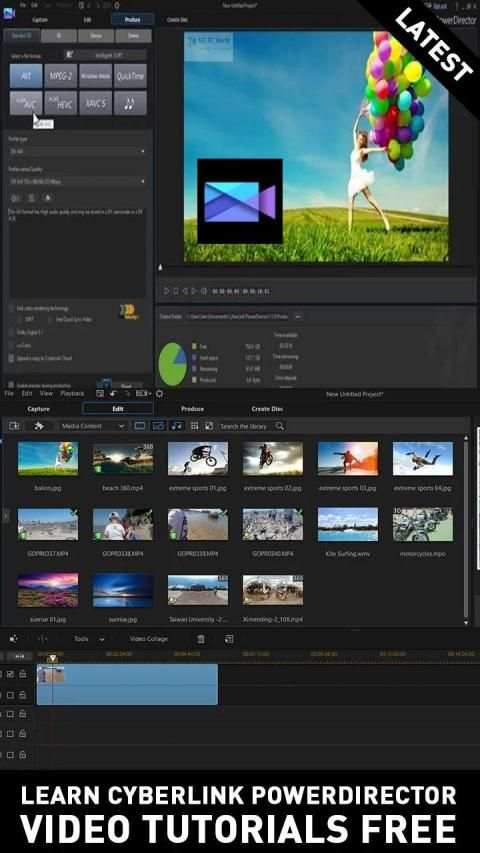This screenshot has height=853, width=480.
Task: Open the Playback menu
Action: click(72, 393)
